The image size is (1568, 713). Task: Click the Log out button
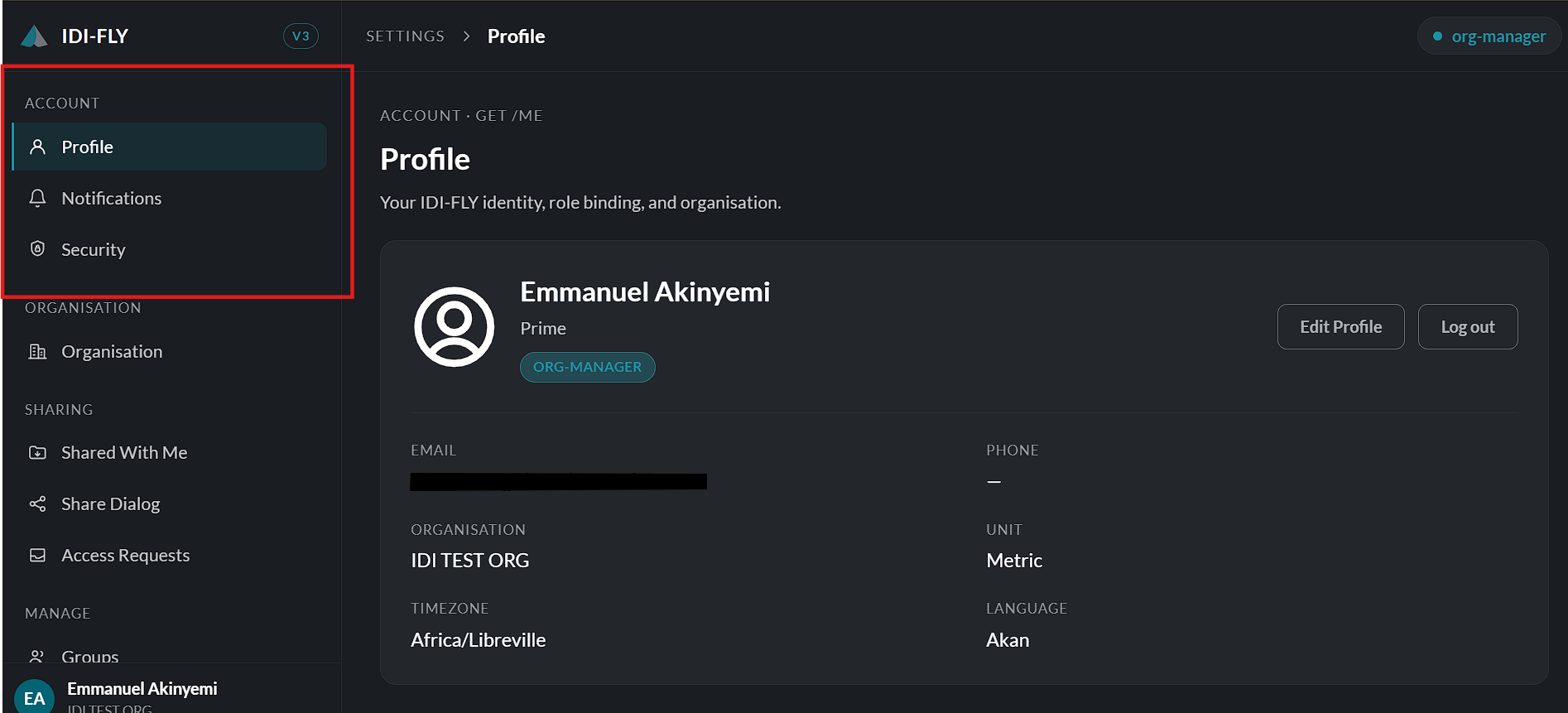[x=1467, y=326]
